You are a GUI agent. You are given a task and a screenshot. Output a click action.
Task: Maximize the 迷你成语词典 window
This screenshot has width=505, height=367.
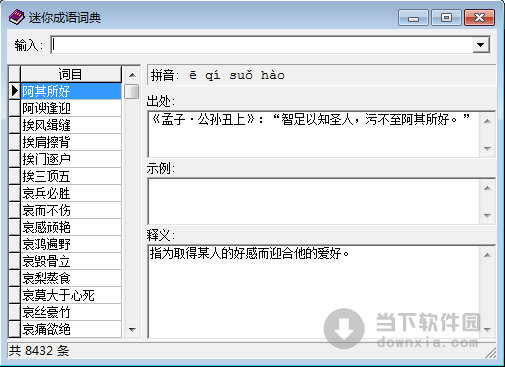(x=446, y=17)
